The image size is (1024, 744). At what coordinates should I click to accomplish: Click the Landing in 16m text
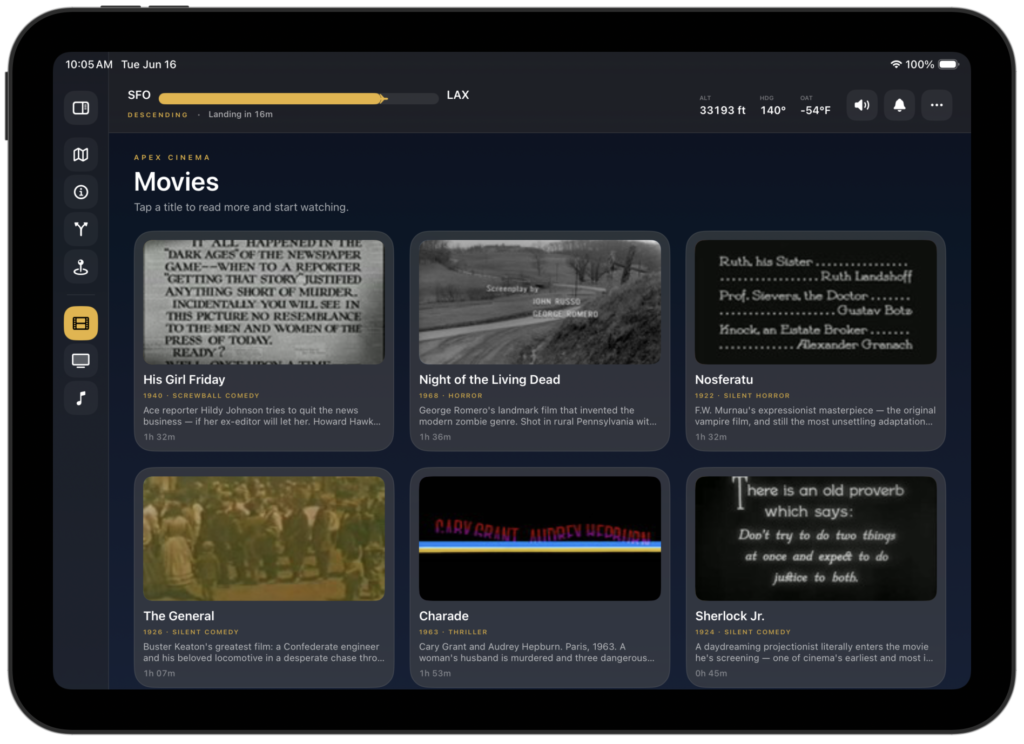[x=240, y=114]
